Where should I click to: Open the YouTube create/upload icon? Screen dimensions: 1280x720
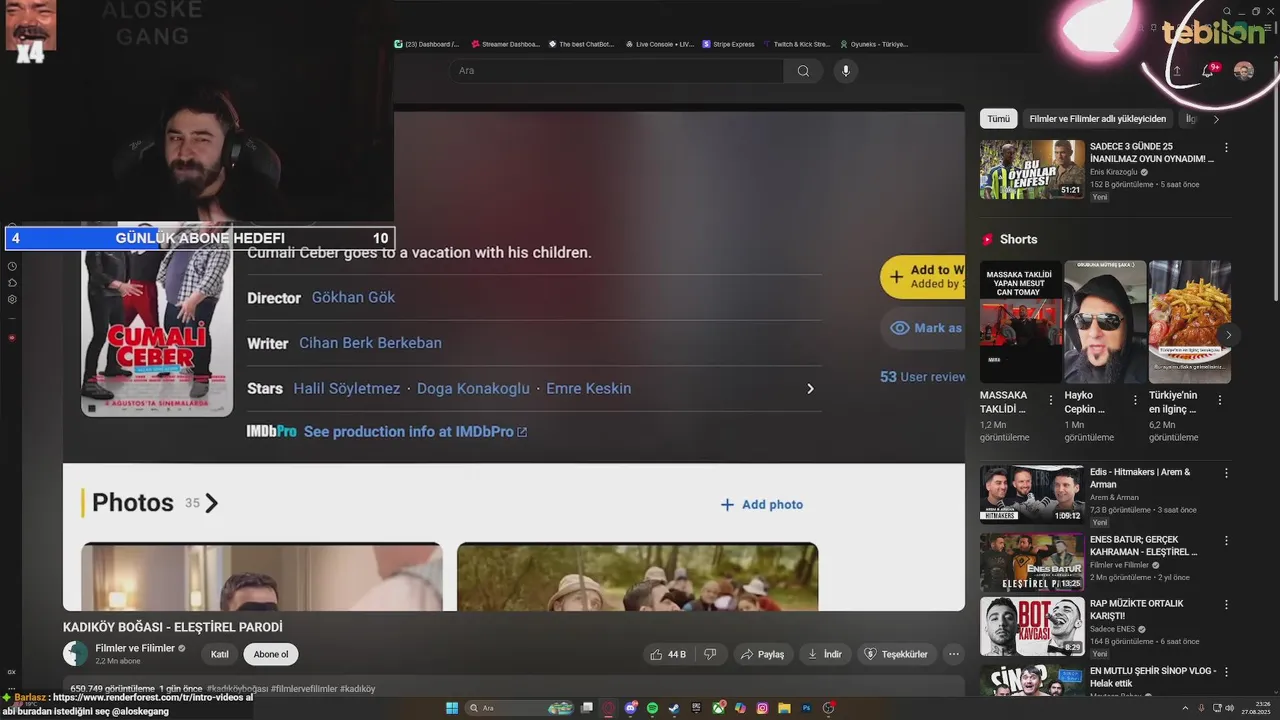tap(1177, 71)
